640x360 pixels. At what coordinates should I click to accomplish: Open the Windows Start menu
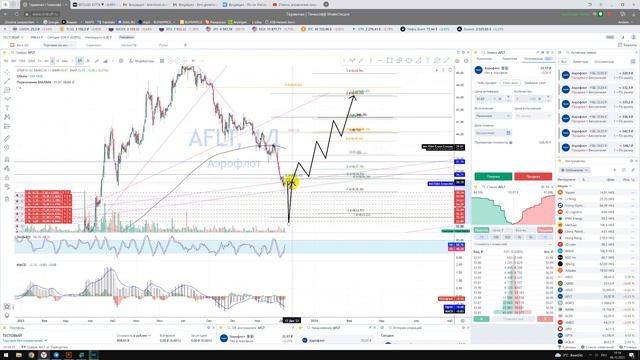coord(6,355)
